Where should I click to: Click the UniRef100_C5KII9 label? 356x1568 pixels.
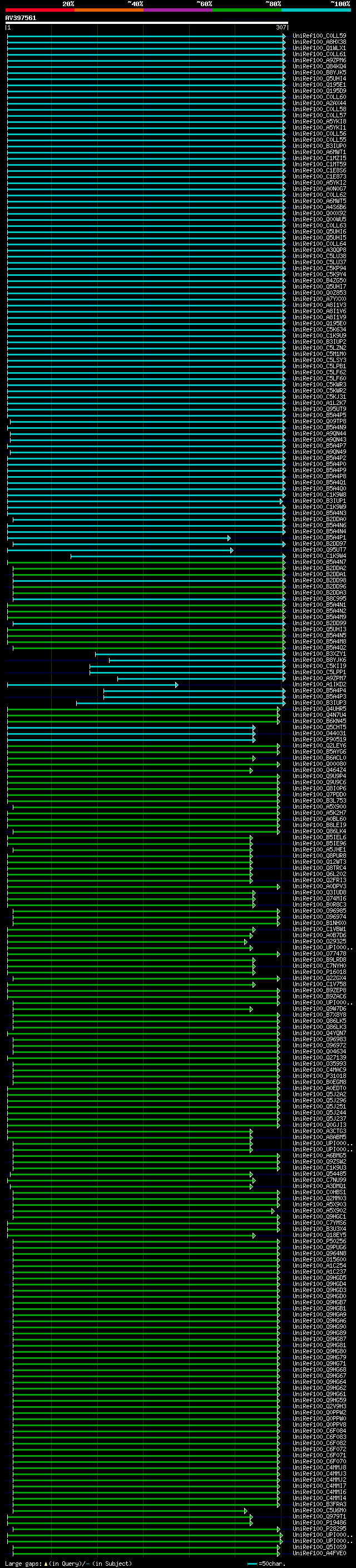click(x=319, y=666)
